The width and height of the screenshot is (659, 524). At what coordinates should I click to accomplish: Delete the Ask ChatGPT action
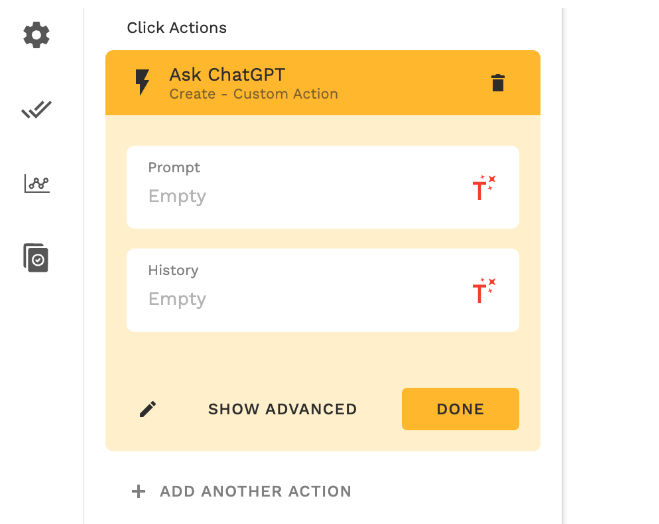(x=498, y=83)
